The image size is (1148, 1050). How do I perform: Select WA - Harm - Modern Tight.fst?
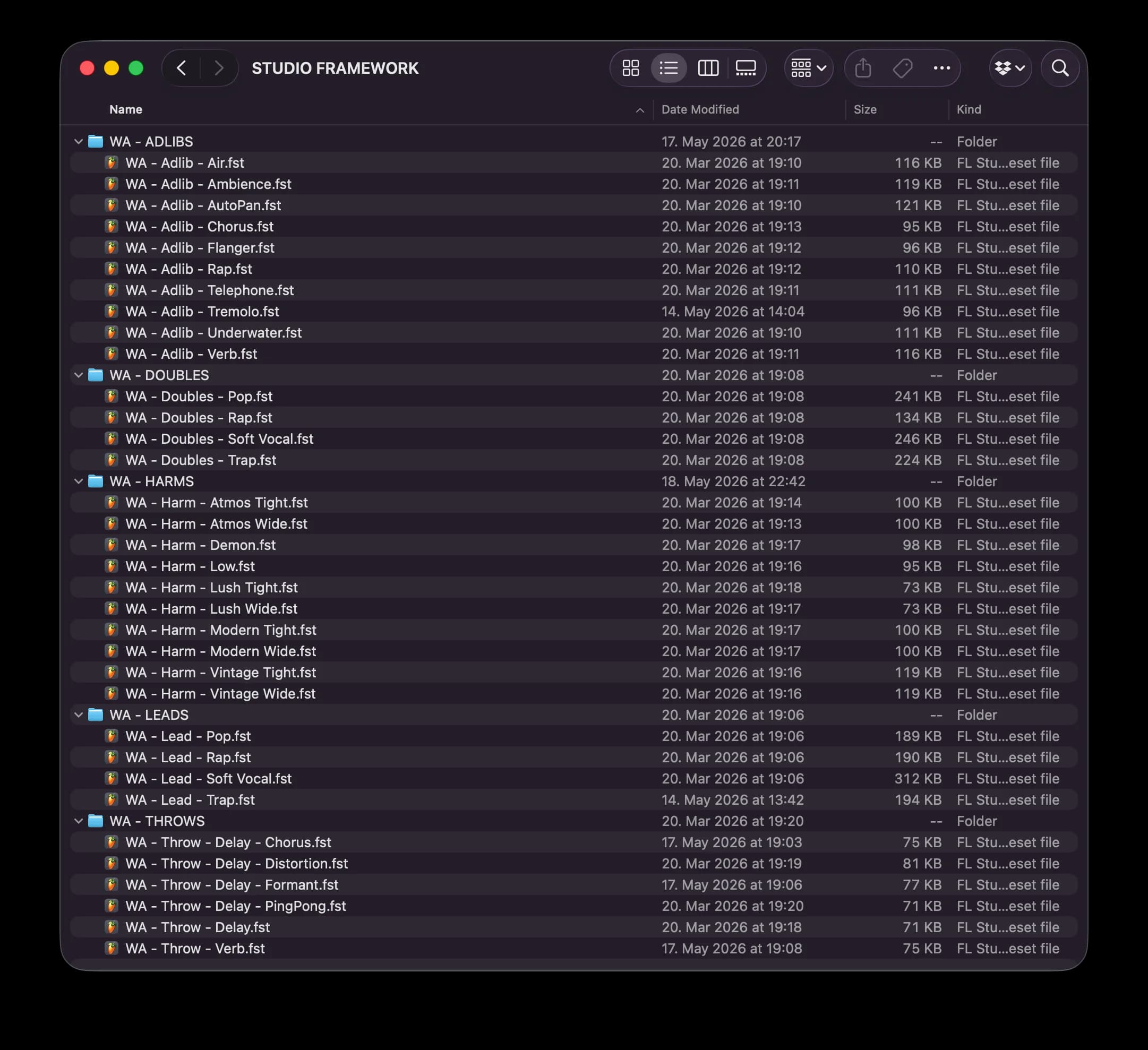(x=573, y=630)
